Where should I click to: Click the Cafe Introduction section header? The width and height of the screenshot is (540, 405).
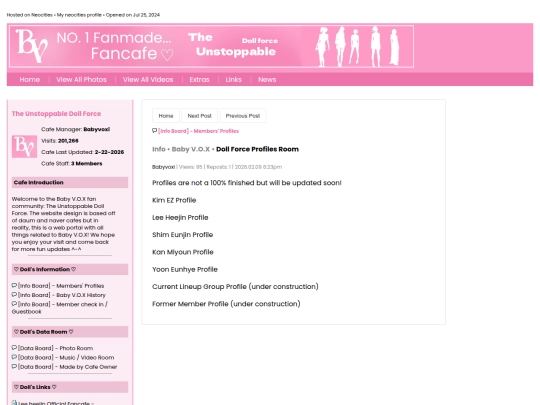(70, 183)
